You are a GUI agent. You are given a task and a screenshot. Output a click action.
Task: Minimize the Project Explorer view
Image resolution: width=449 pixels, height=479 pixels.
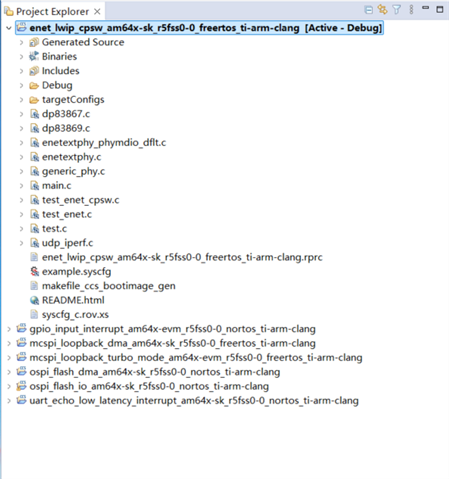425,7
